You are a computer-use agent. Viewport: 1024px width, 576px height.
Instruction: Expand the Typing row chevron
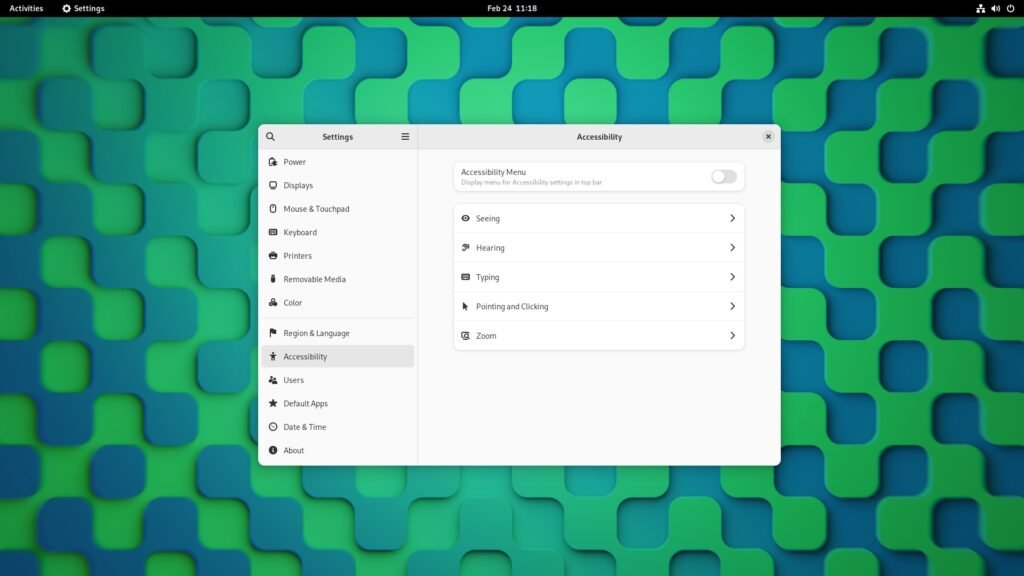pyautogui.click(x=732, y=277)
